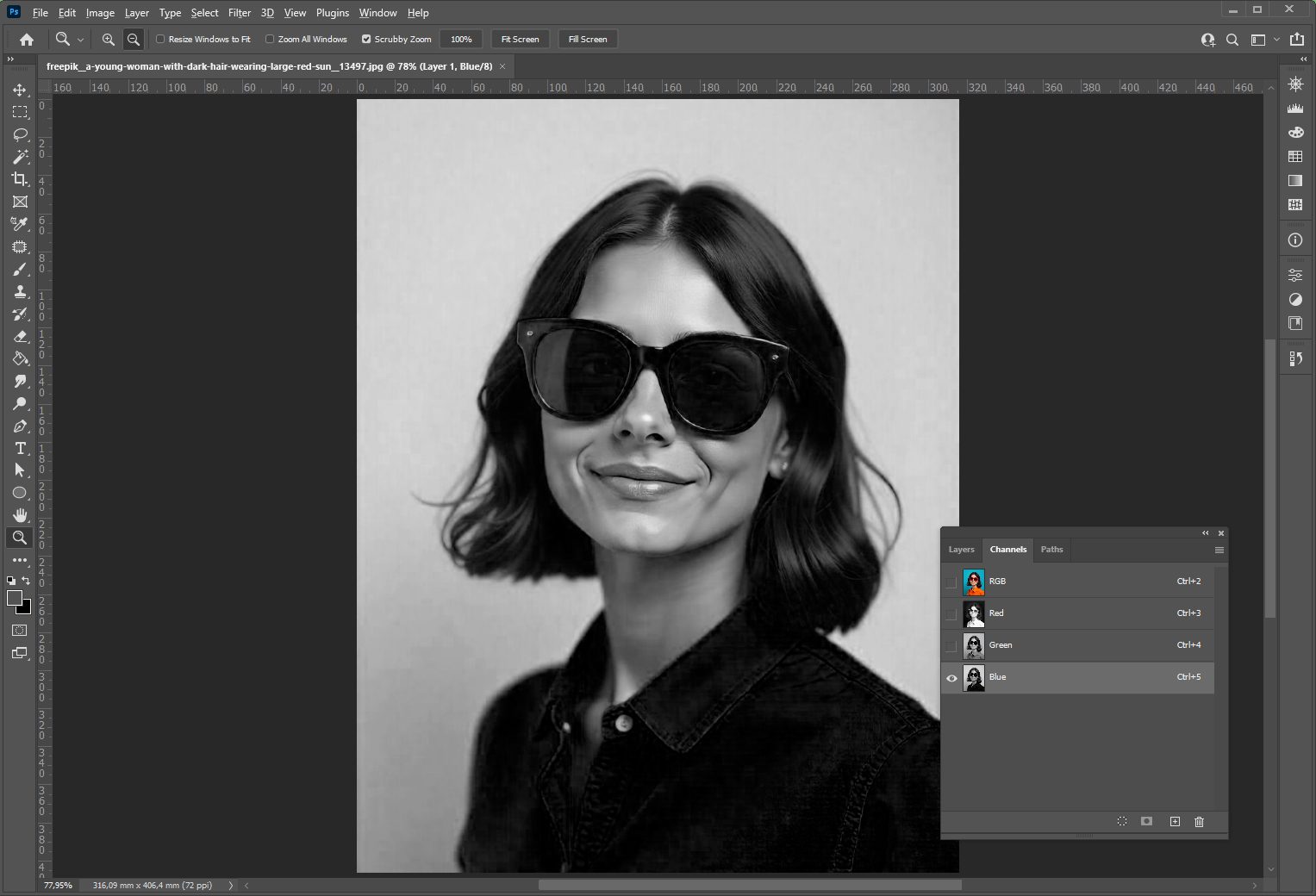
Task: Select the Path Selection tool
Action: (20, 470)
